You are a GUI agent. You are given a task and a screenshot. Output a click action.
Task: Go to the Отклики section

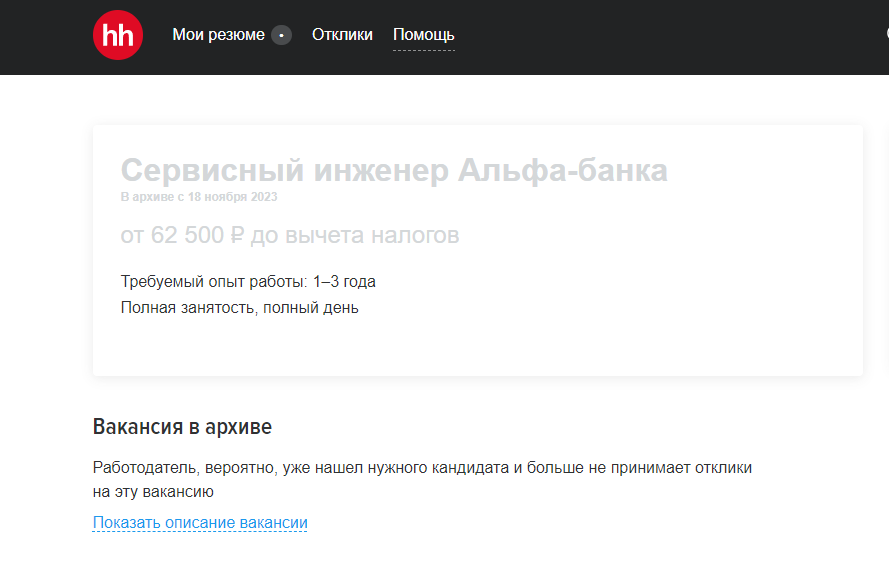[x=342, y=35]
